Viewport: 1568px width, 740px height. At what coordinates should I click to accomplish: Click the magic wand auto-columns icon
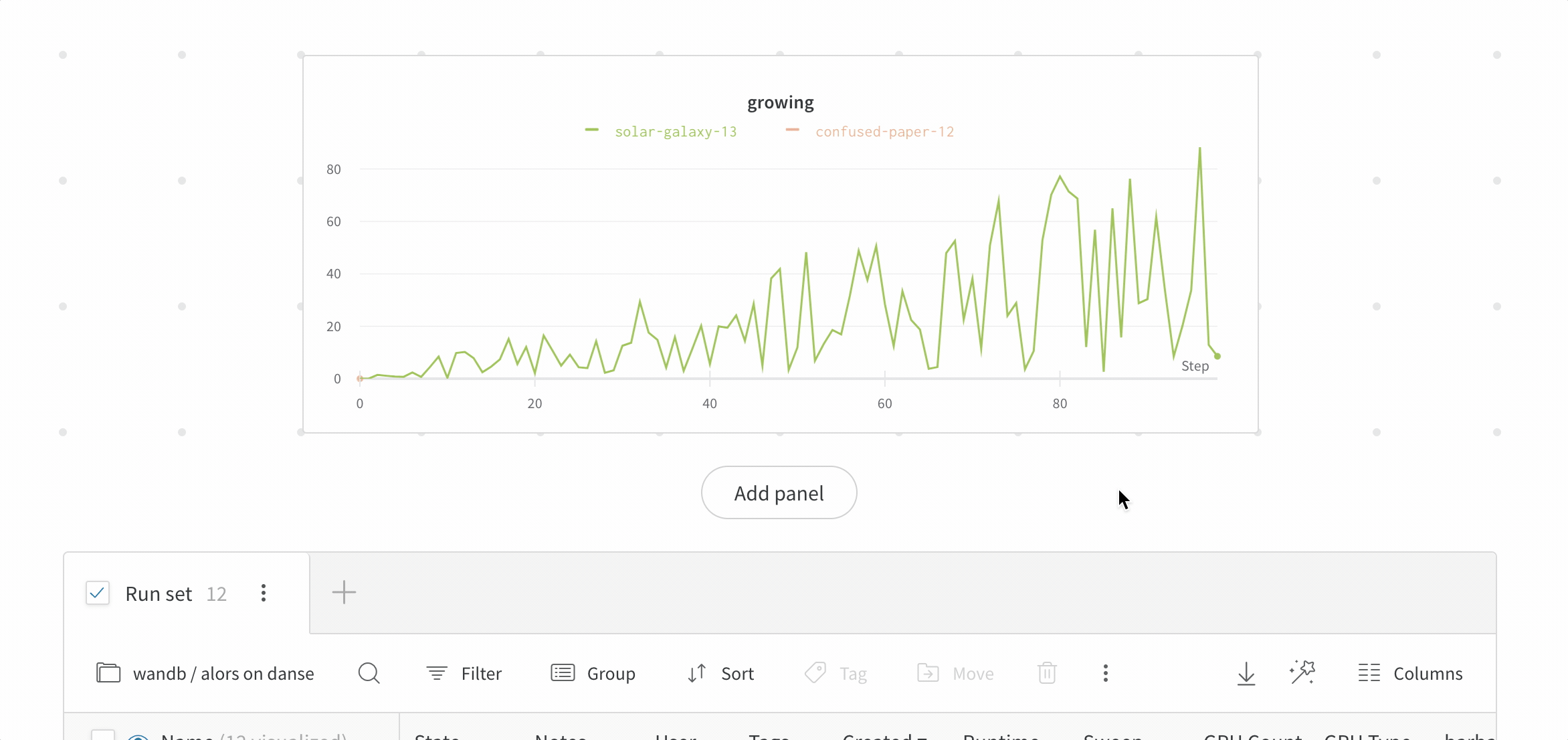(x=1302, y=672)
